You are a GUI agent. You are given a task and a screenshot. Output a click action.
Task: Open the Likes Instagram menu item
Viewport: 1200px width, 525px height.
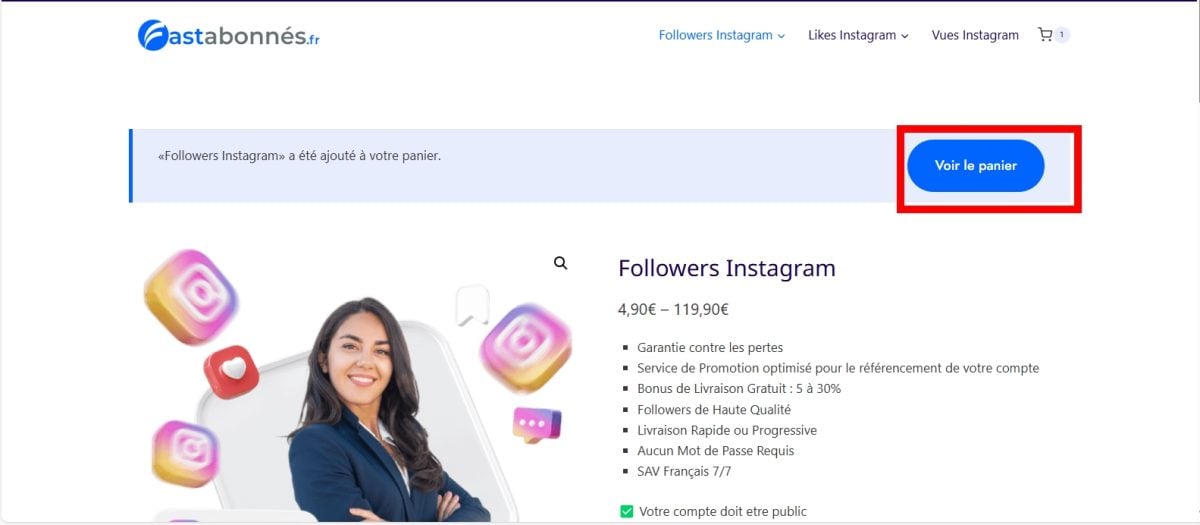[x=852, y=35]
